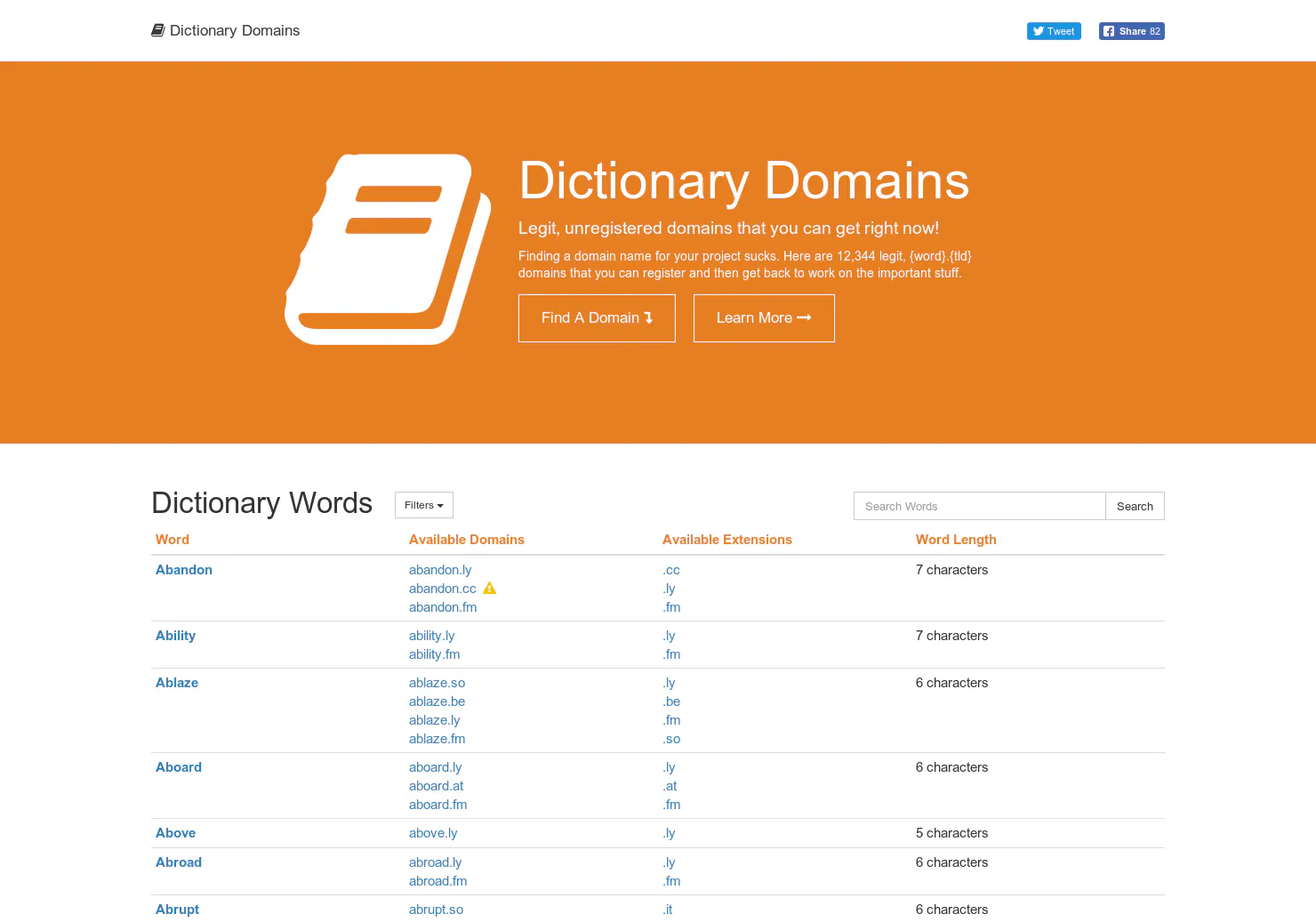Click '5 characters' in the Above row
This screenshot has width=1316, height=922.
951,833
